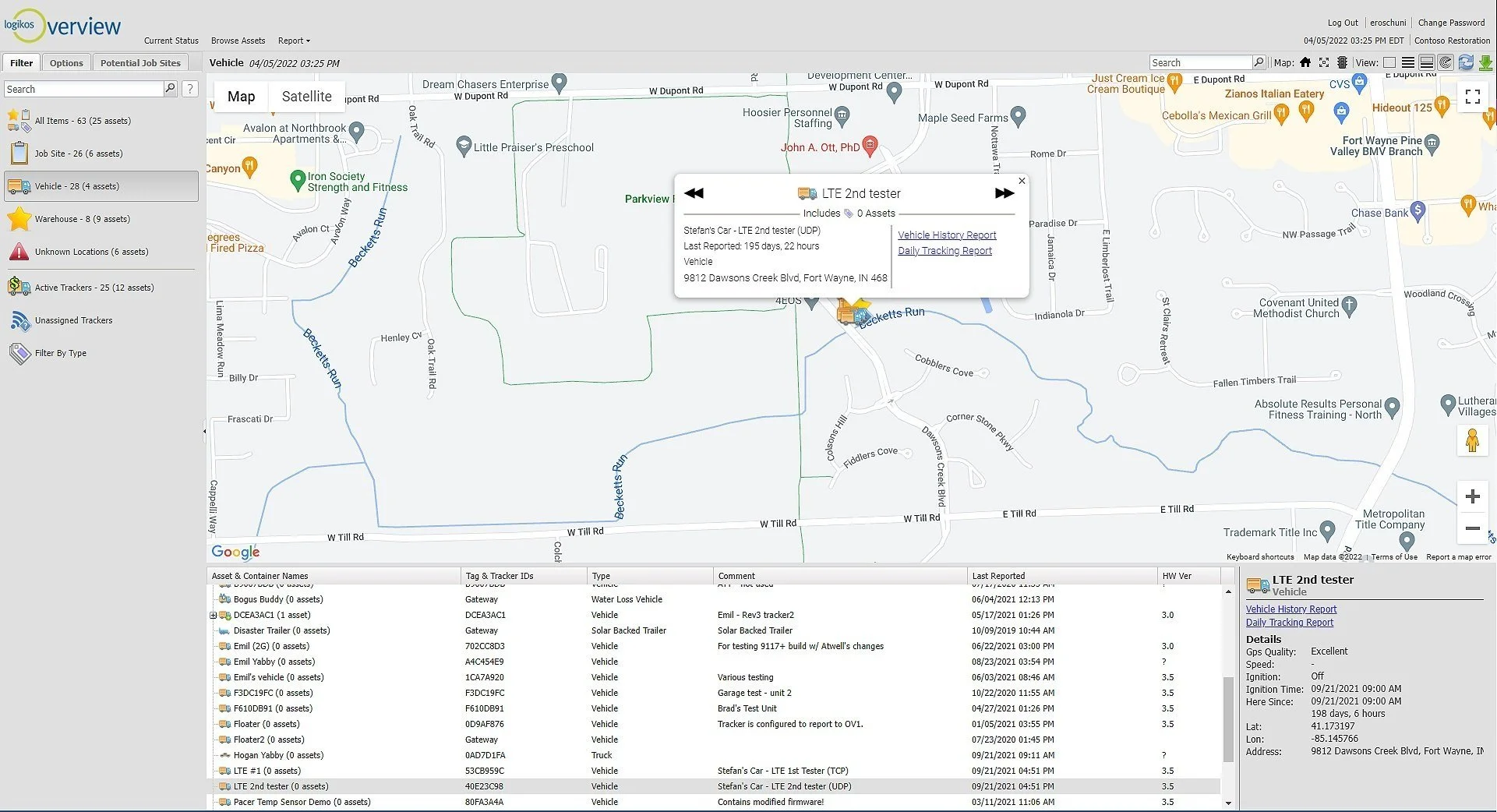The image size is (1497, 812).
Task: Switch to the split list view toggle
Action: click(x=1427, y=62)
